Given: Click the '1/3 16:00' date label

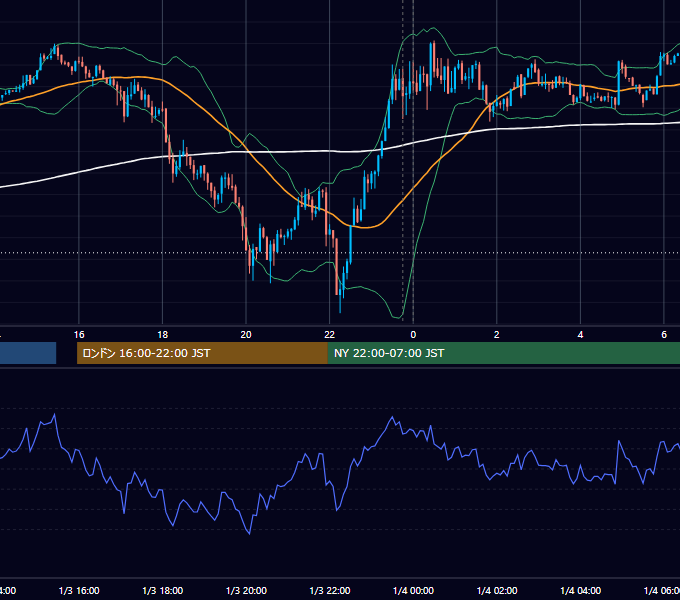Looking at the screenshot, I should 79,590.
